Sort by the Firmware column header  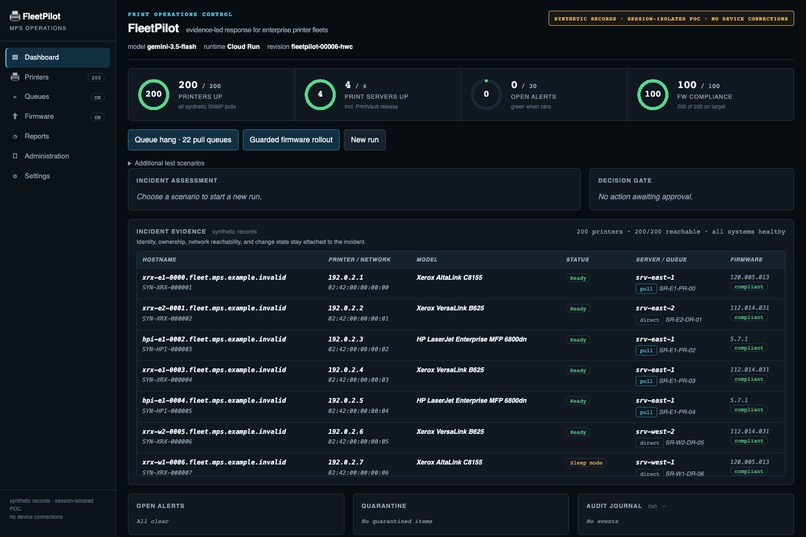pos(746,260)
